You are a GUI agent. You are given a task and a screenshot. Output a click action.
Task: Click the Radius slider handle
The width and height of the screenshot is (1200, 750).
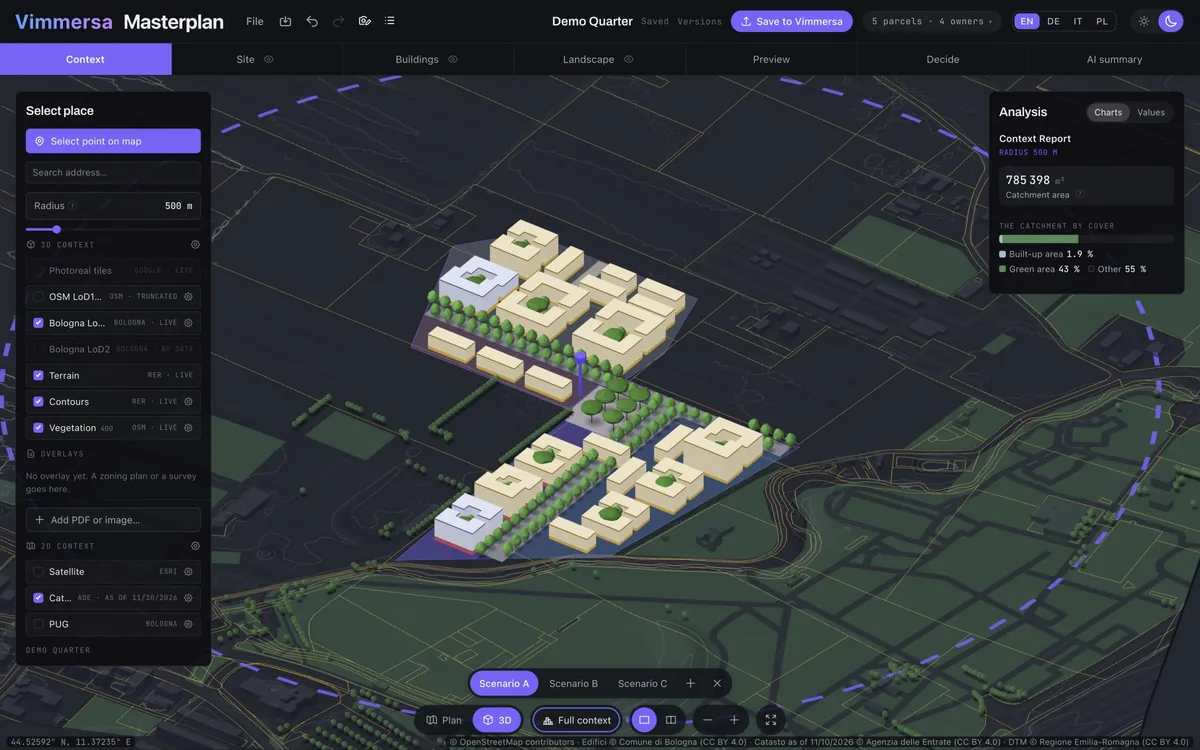(56, 229)
